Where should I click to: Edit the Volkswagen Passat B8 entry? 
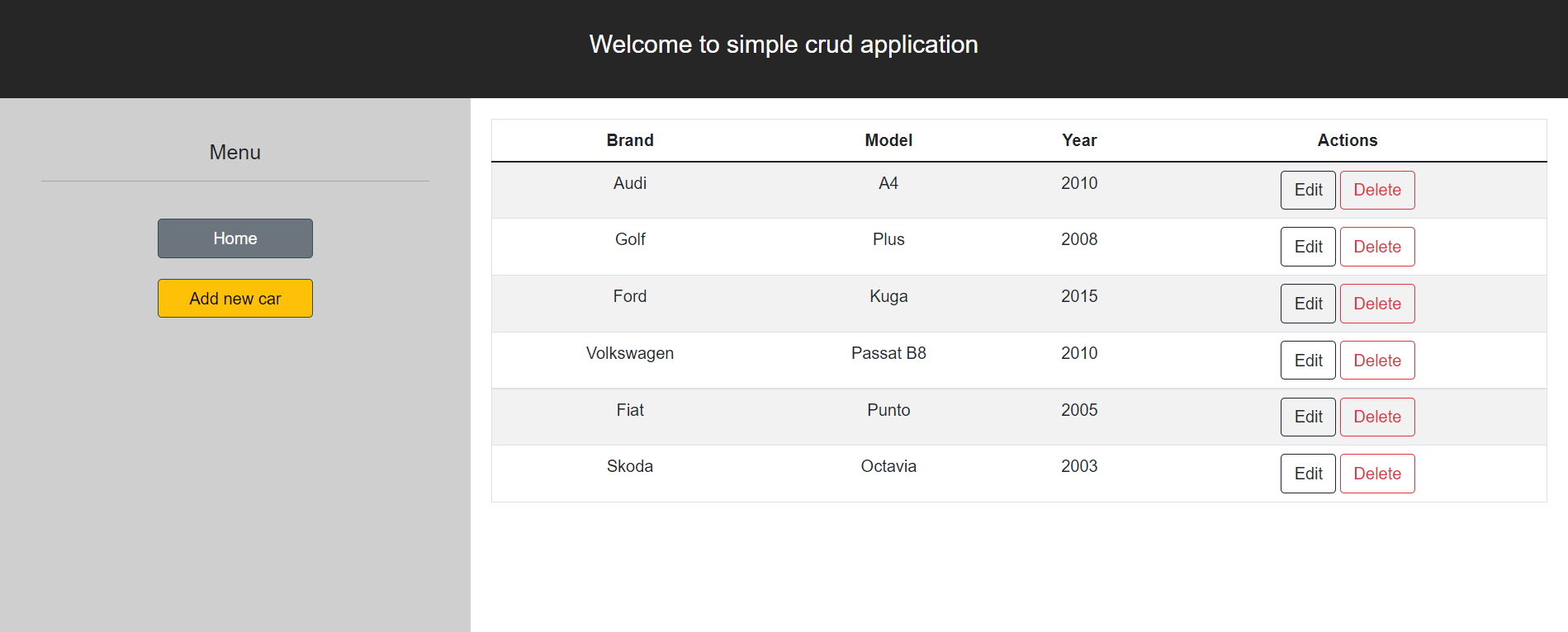click(1307, 360)
